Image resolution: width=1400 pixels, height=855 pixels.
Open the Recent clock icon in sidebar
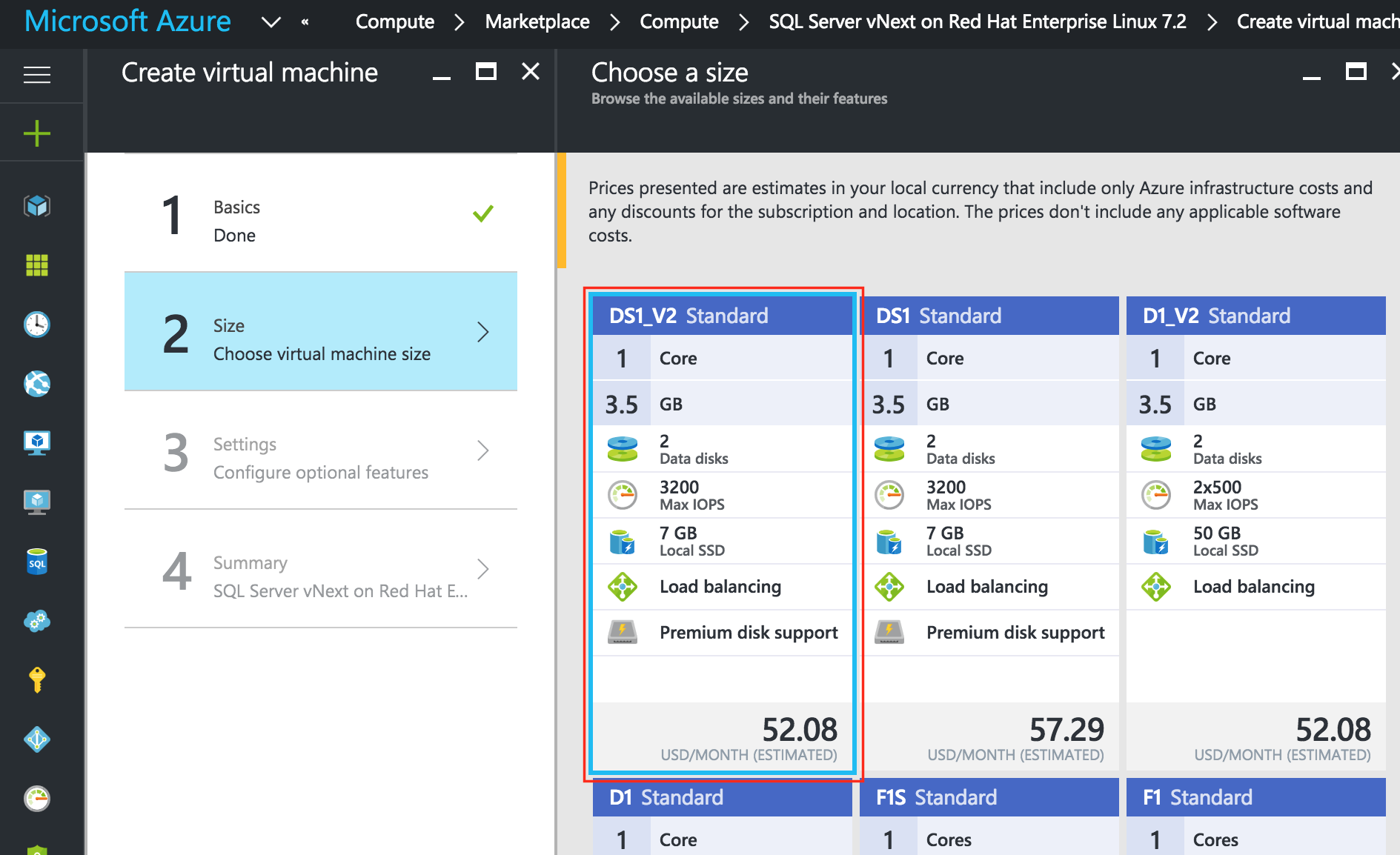pyautogui.click(x=37, y=324)
